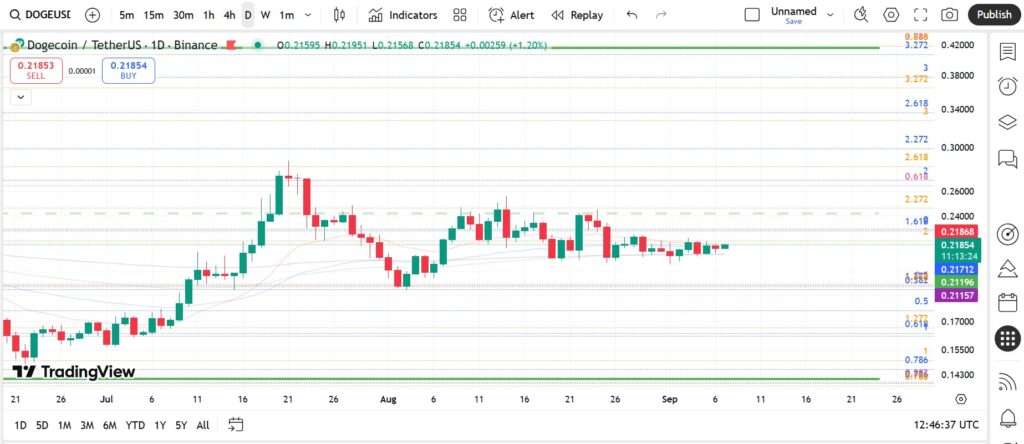Select the layout setup square icon
Viewport: 1024px width, 444px height.
click(752, 14)
